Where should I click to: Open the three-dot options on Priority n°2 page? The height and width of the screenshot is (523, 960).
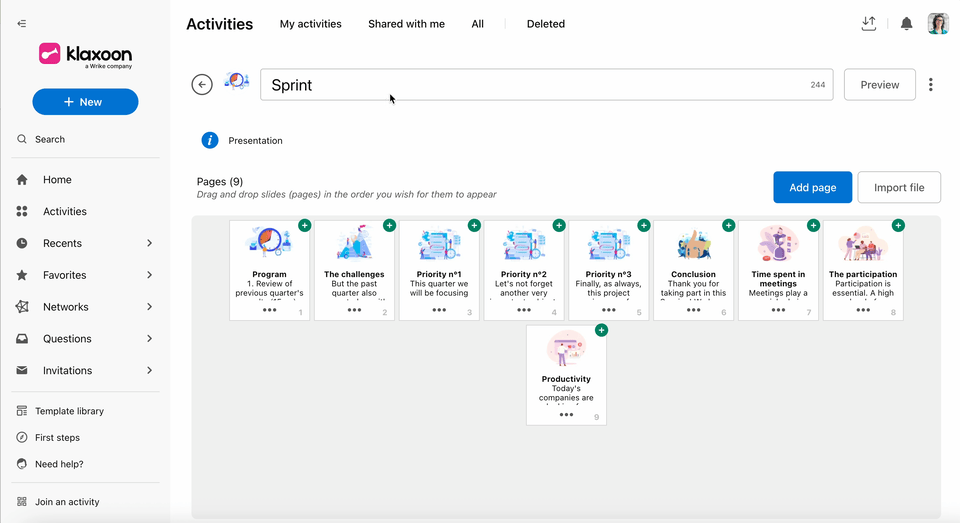point(524,310)
